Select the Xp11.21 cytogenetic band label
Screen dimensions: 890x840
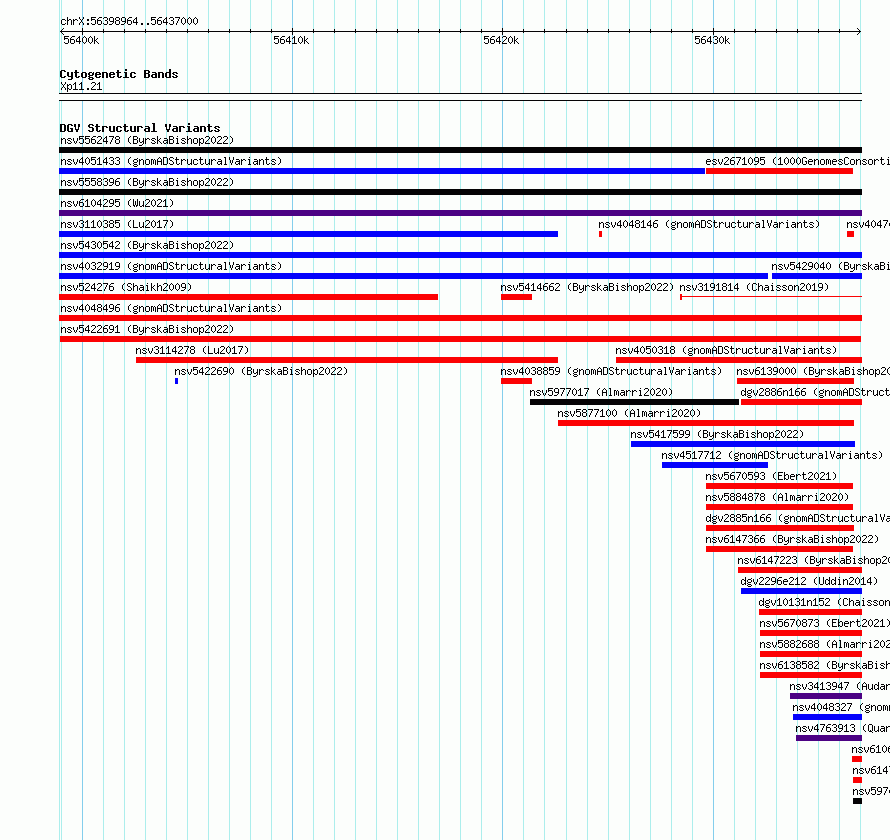point(81,87)
